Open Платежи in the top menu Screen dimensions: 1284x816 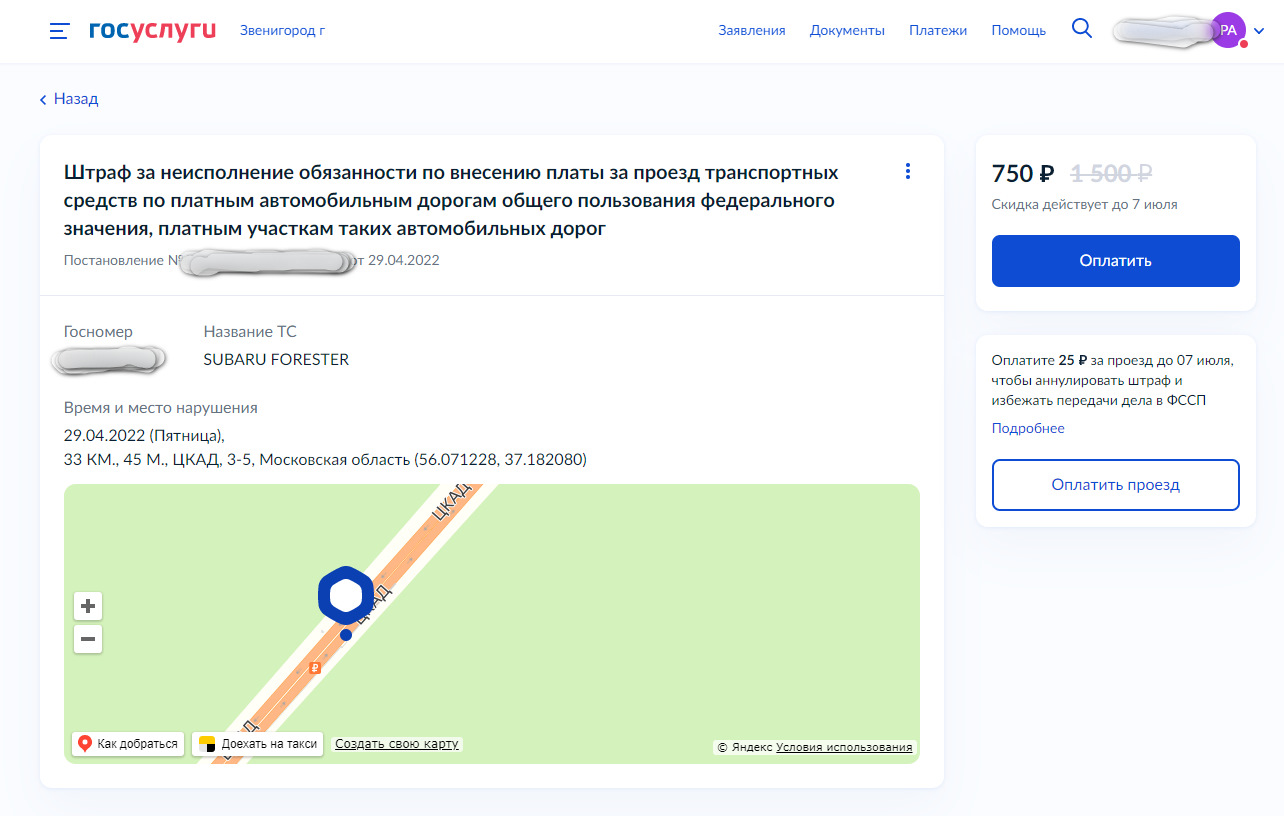[x=938, y=30]
